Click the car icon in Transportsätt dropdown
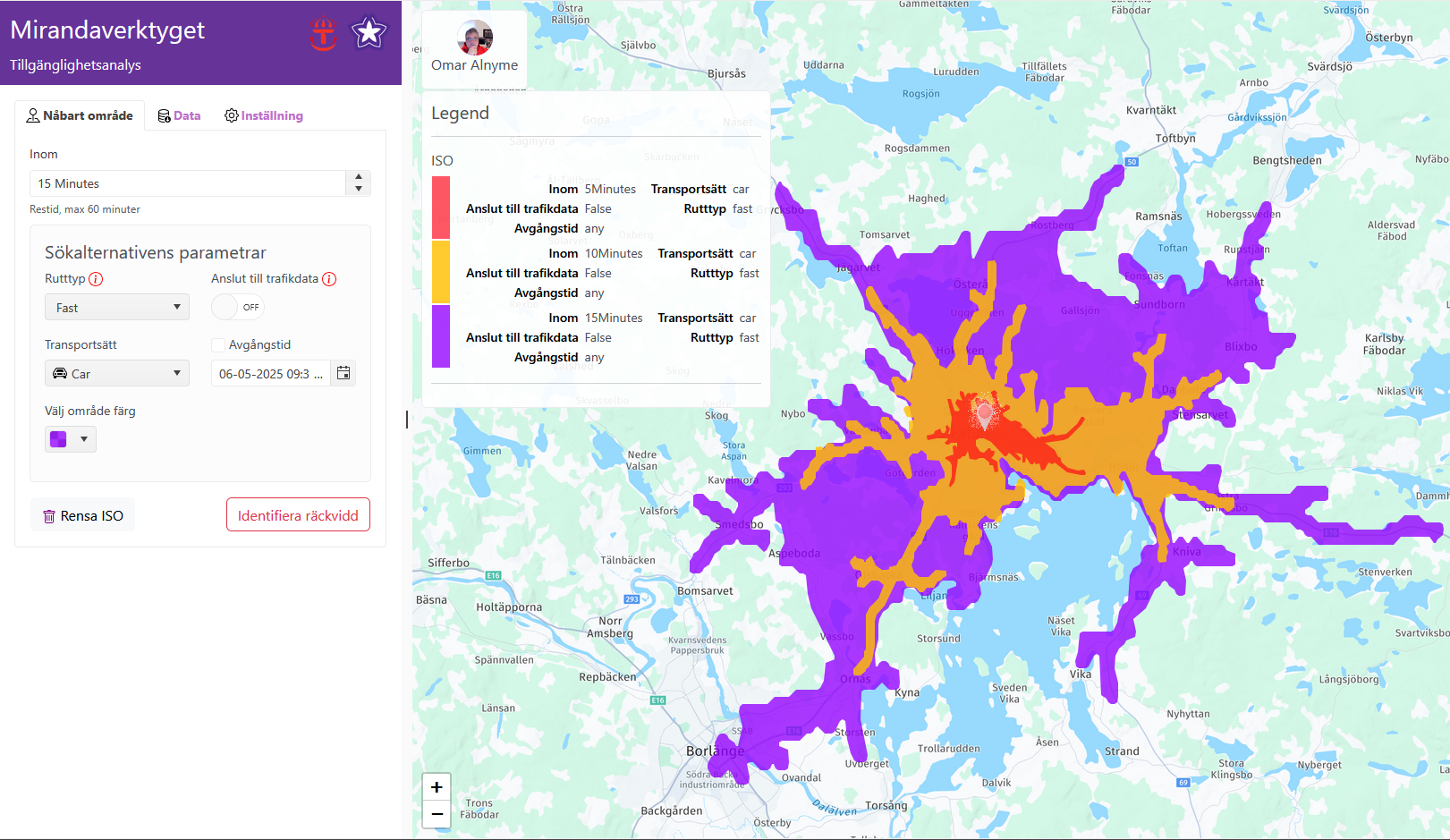 point(60,373)
